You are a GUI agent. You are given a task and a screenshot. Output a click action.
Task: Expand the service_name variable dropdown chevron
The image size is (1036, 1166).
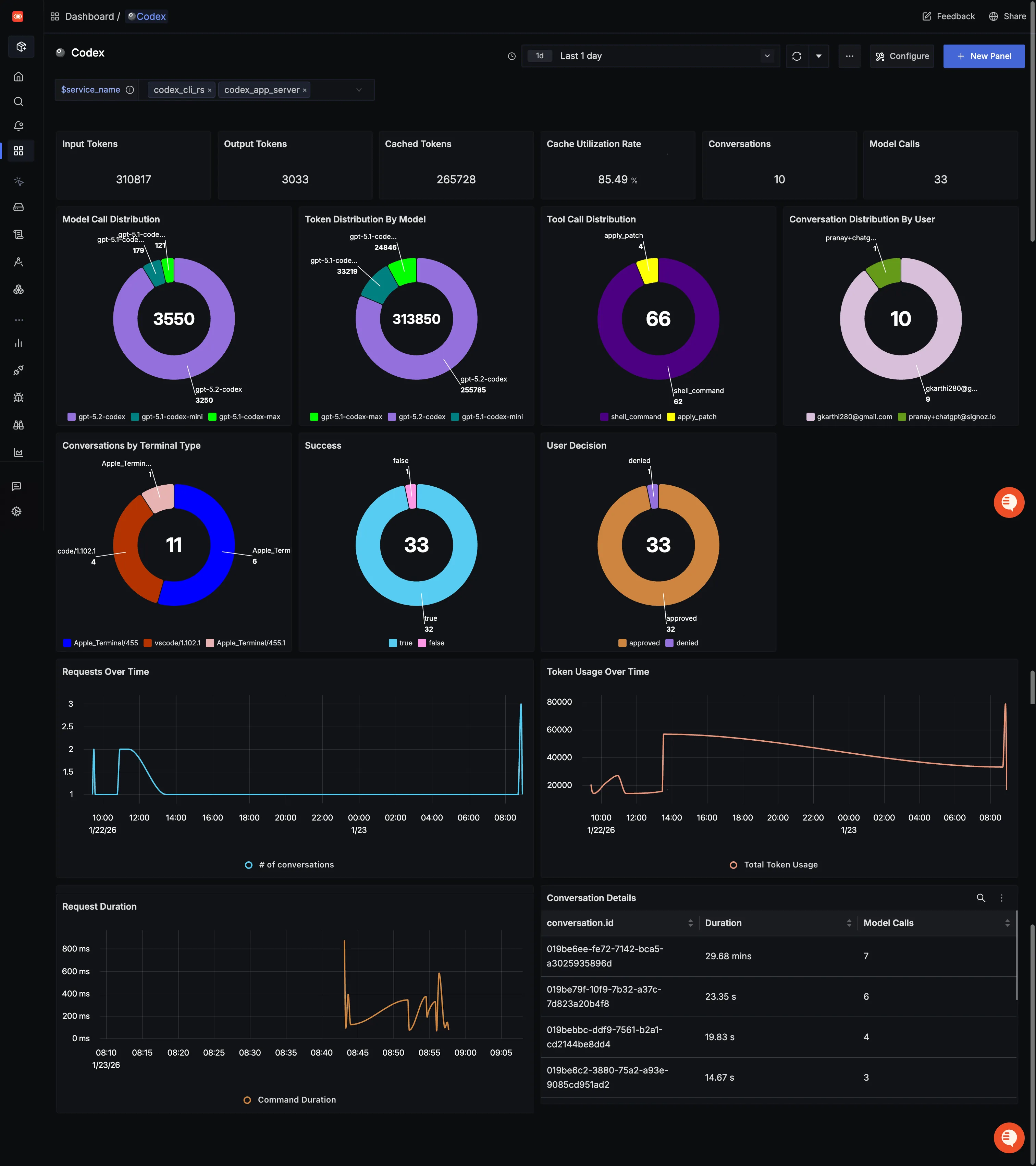[359, 89]
